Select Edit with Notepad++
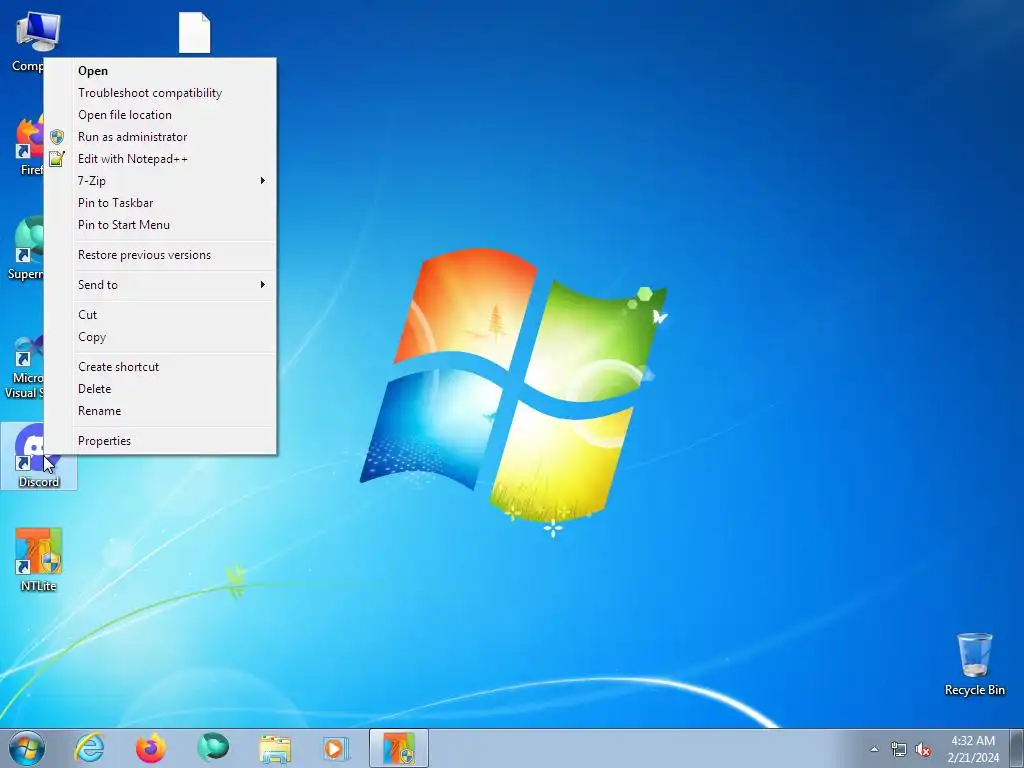This screenshot has height=768, width=1024. pyautogui.click(x=160, y=159)
